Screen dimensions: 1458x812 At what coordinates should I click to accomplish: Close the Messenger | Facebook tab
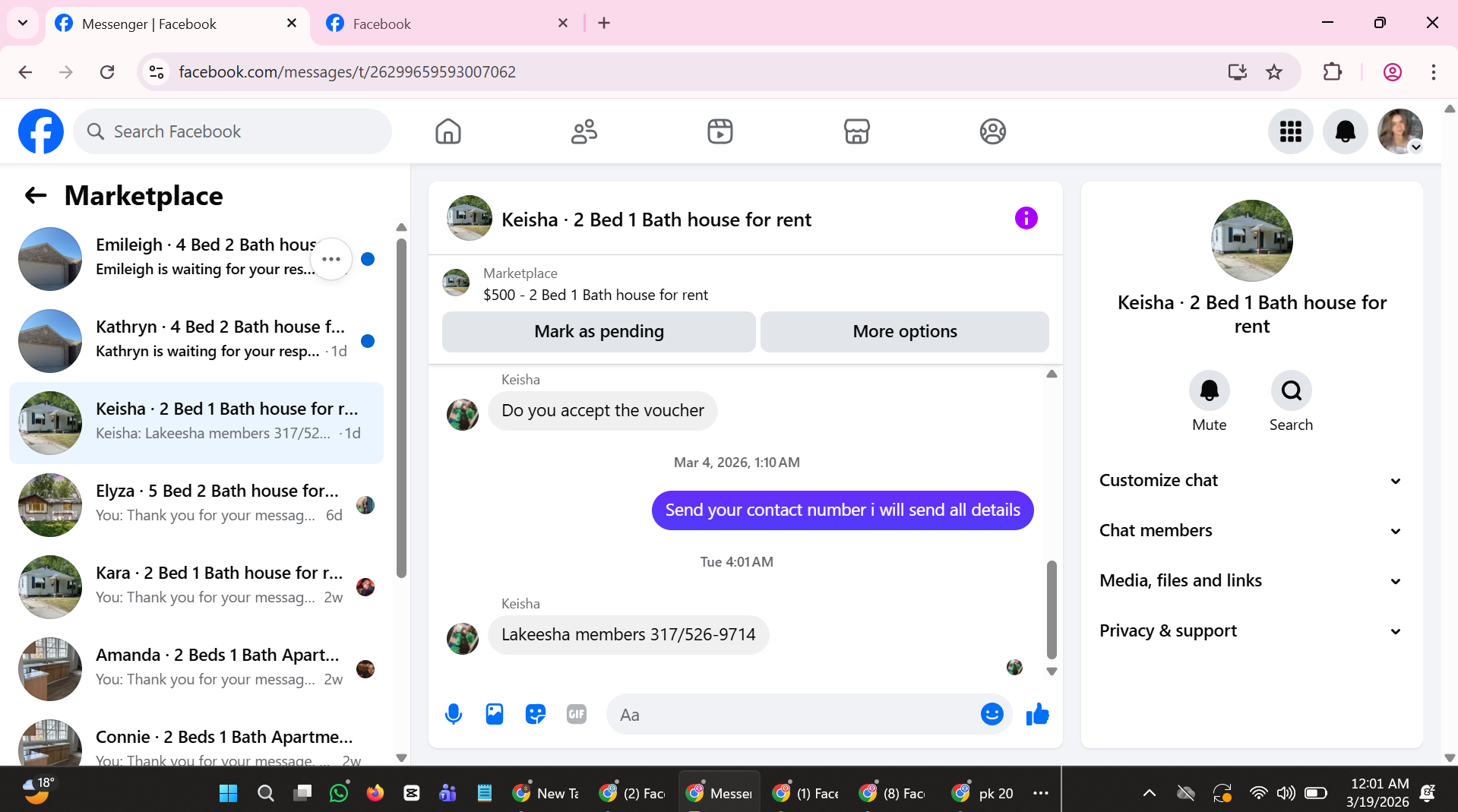(x=292, y=24)
